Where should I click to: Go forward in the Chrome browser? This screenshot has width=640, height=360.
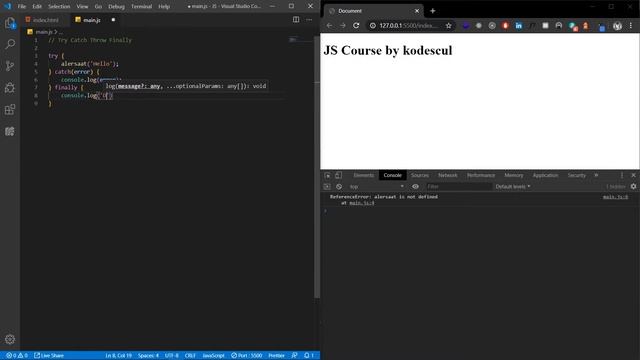343,25
